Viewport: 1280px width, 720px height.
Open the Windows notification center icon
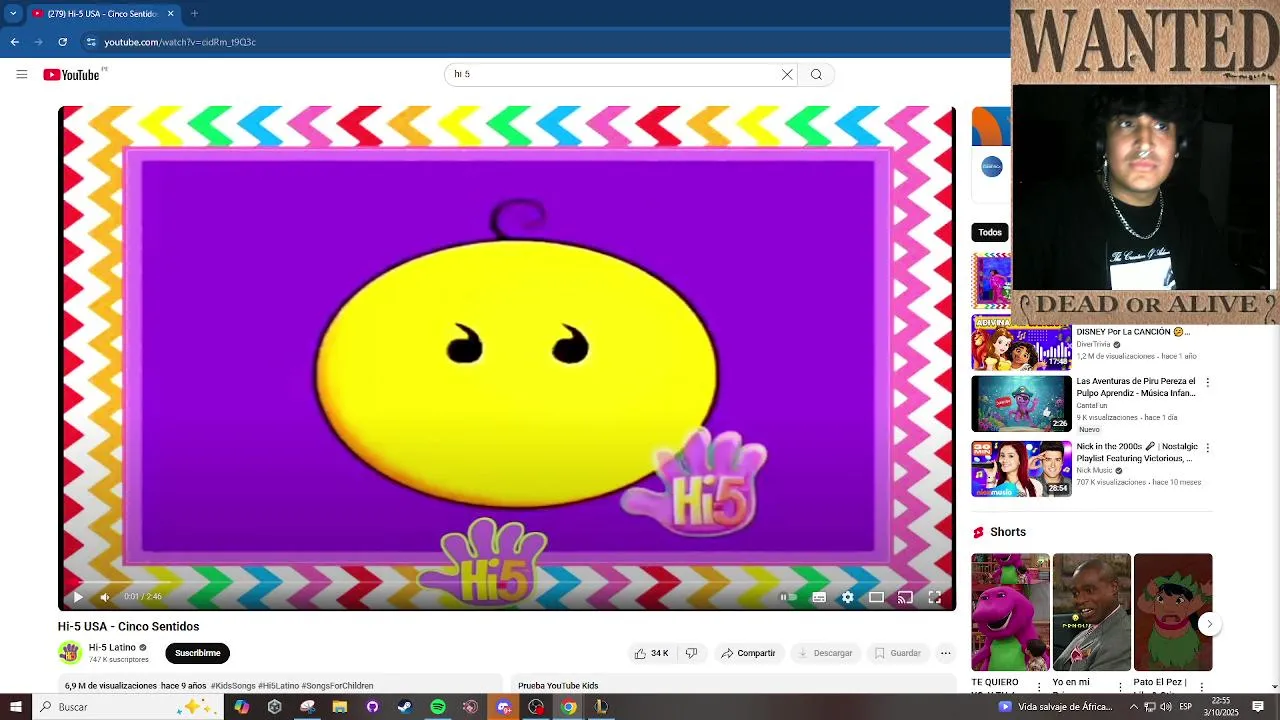point(1258,707)
